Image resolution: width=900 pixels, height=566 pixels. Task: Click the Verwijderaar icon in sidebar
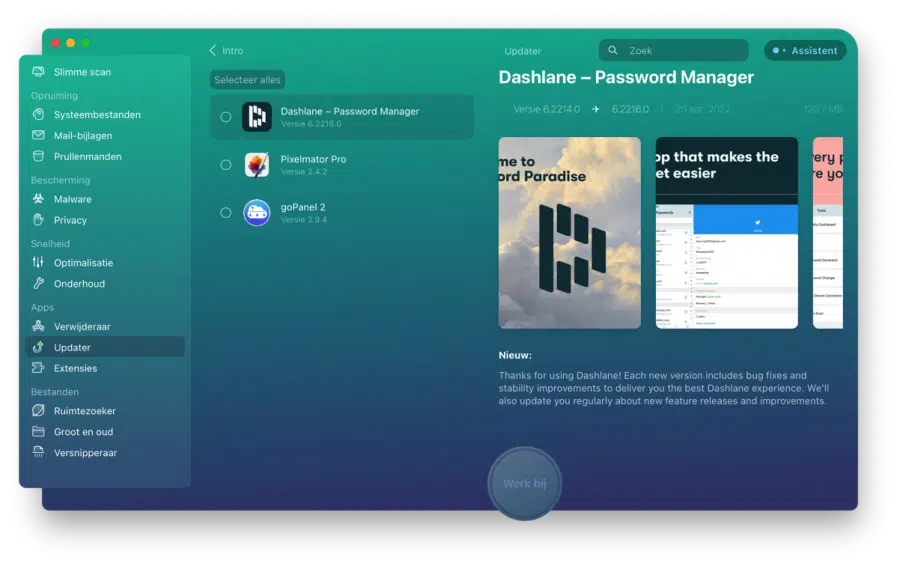tap(38, 326)
